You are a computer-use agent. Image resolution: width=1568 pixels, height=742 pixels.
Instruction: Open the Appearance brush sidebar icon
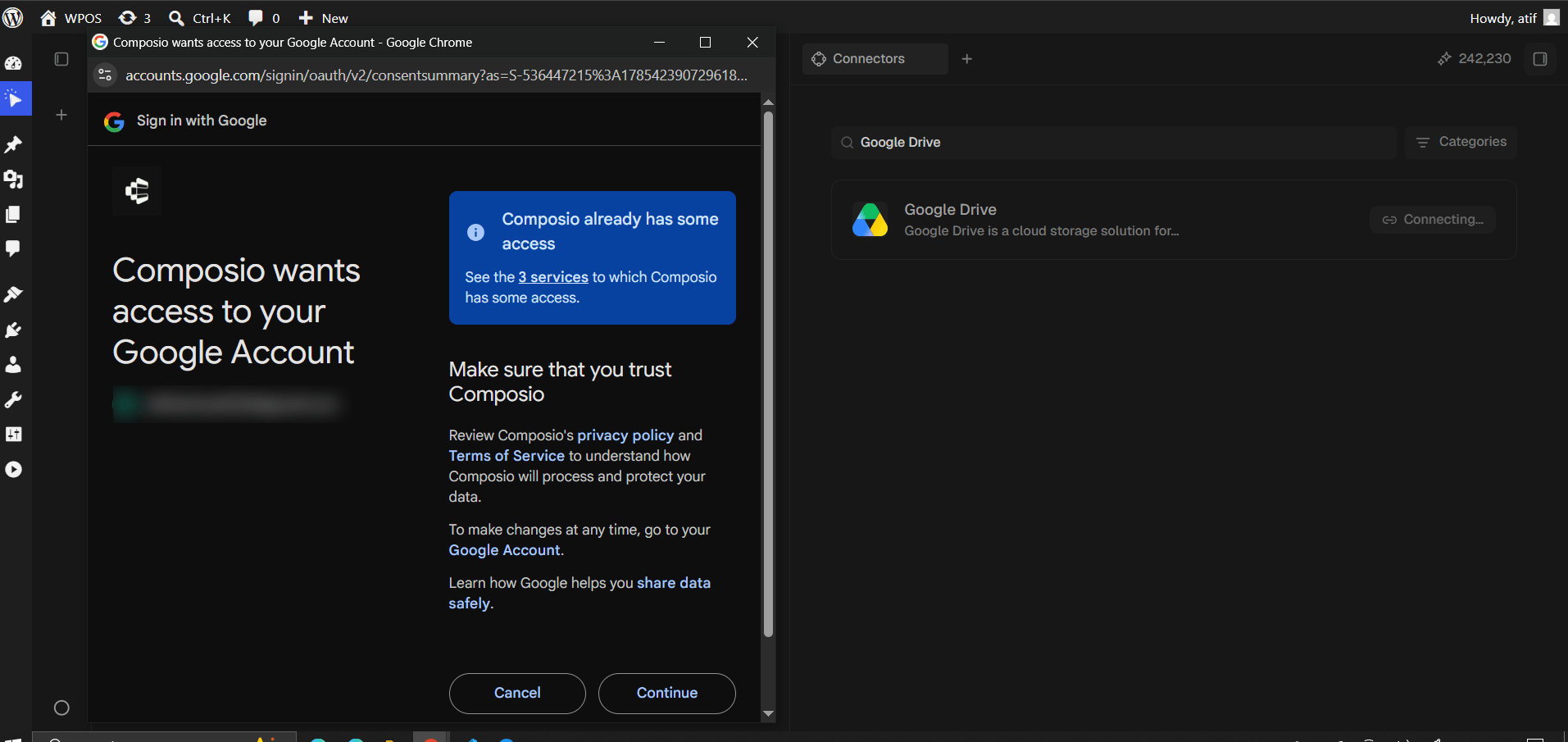pyautogui.click(x=14, y=294)
